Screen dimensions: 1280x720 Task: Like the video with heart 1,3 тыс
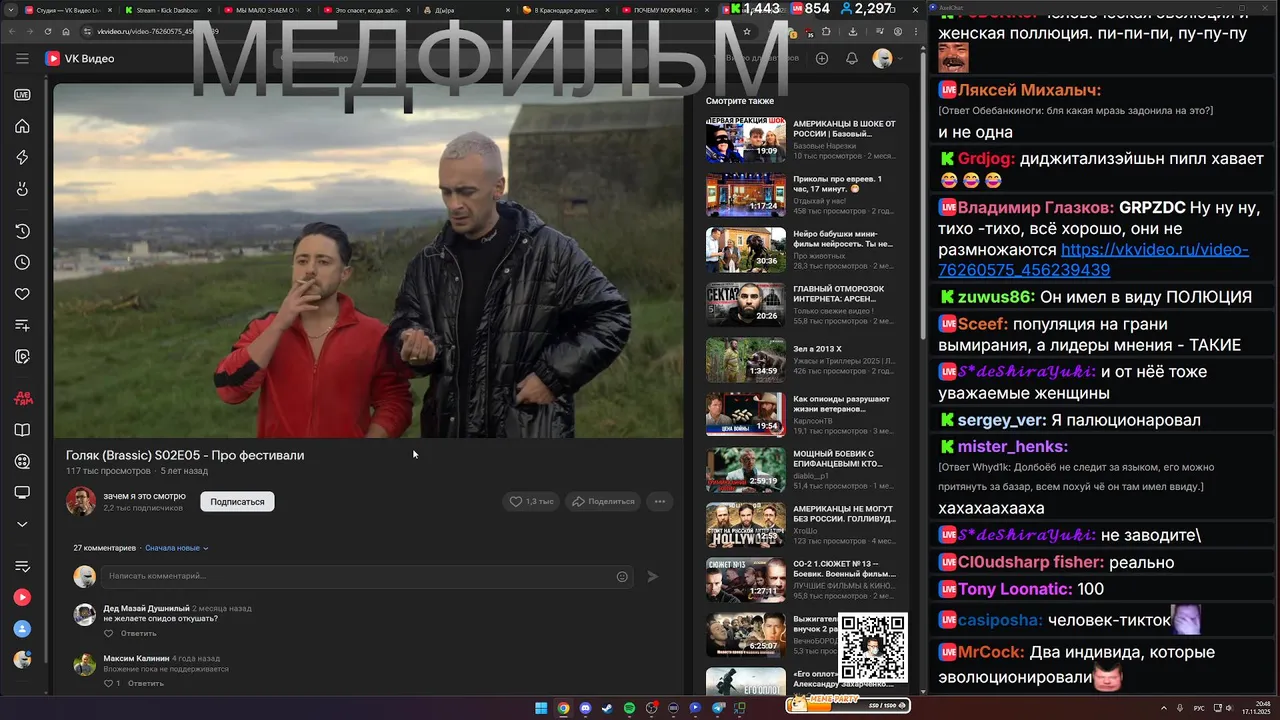pyautogui.click(x=531, y=501)
